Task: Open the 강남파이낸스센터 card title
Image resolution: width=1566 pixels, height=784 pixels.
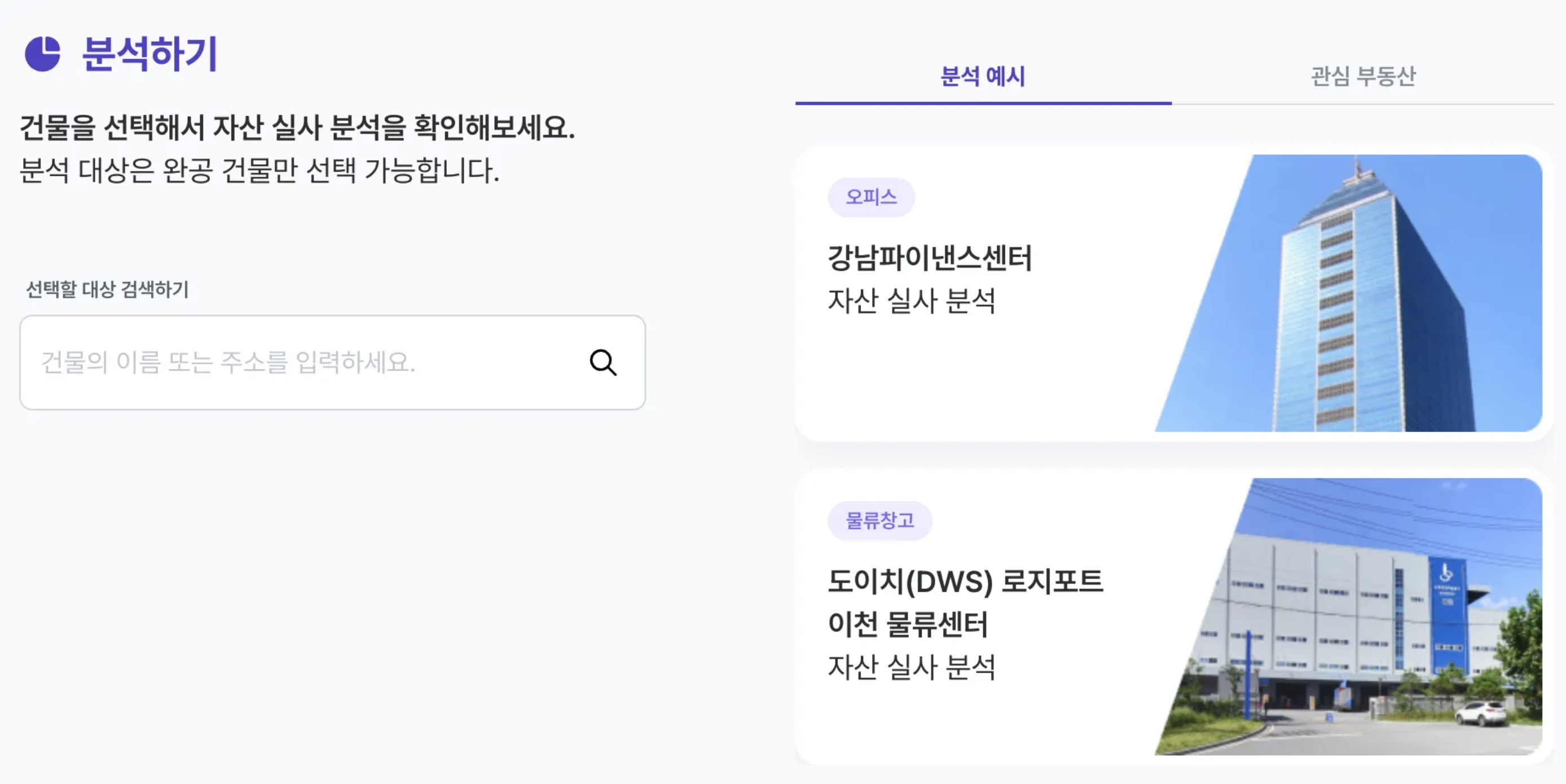Action: [930, 258]
